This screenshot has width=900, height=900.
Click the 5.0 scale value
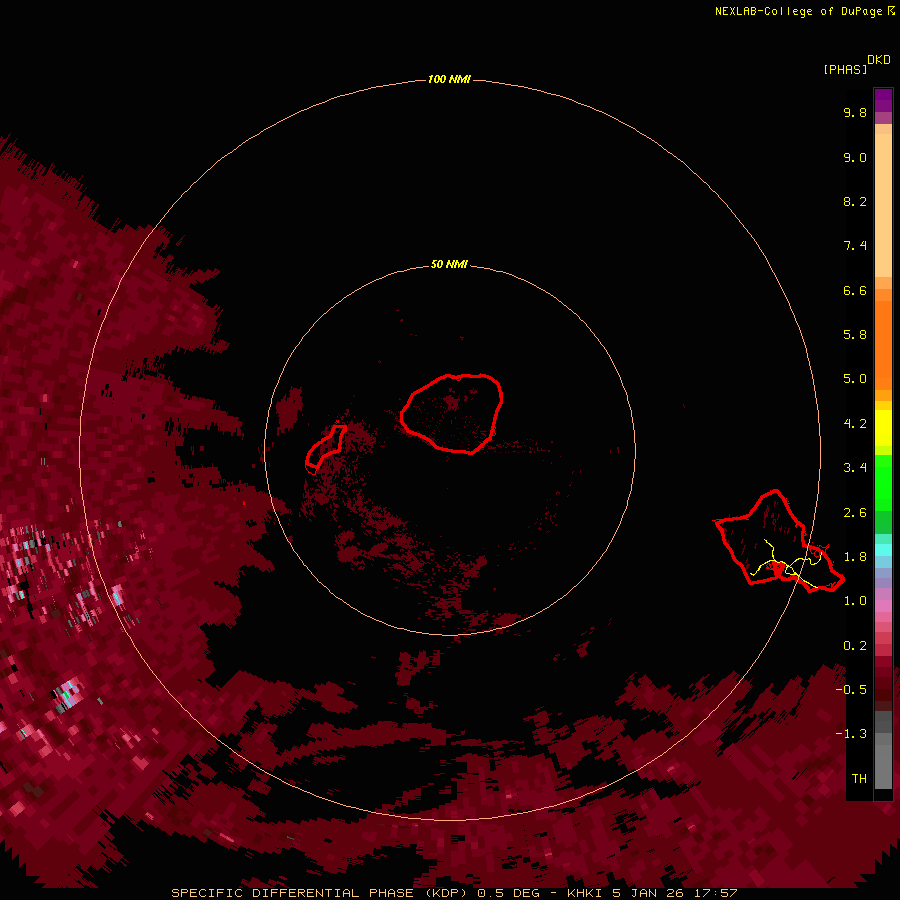coord(855,379)
